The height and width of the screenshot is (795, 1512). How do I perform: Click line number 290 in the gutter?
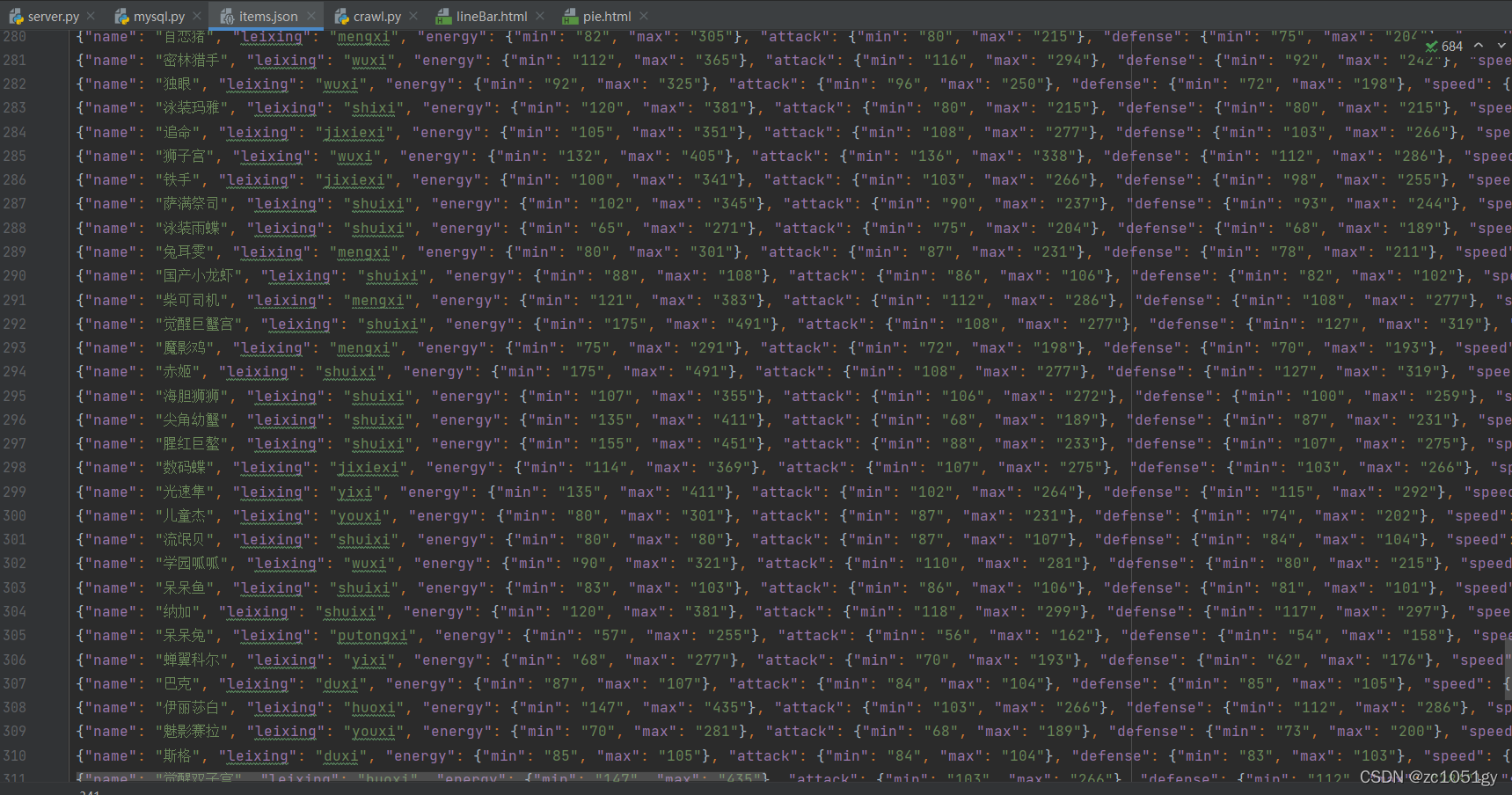point(15,275)
